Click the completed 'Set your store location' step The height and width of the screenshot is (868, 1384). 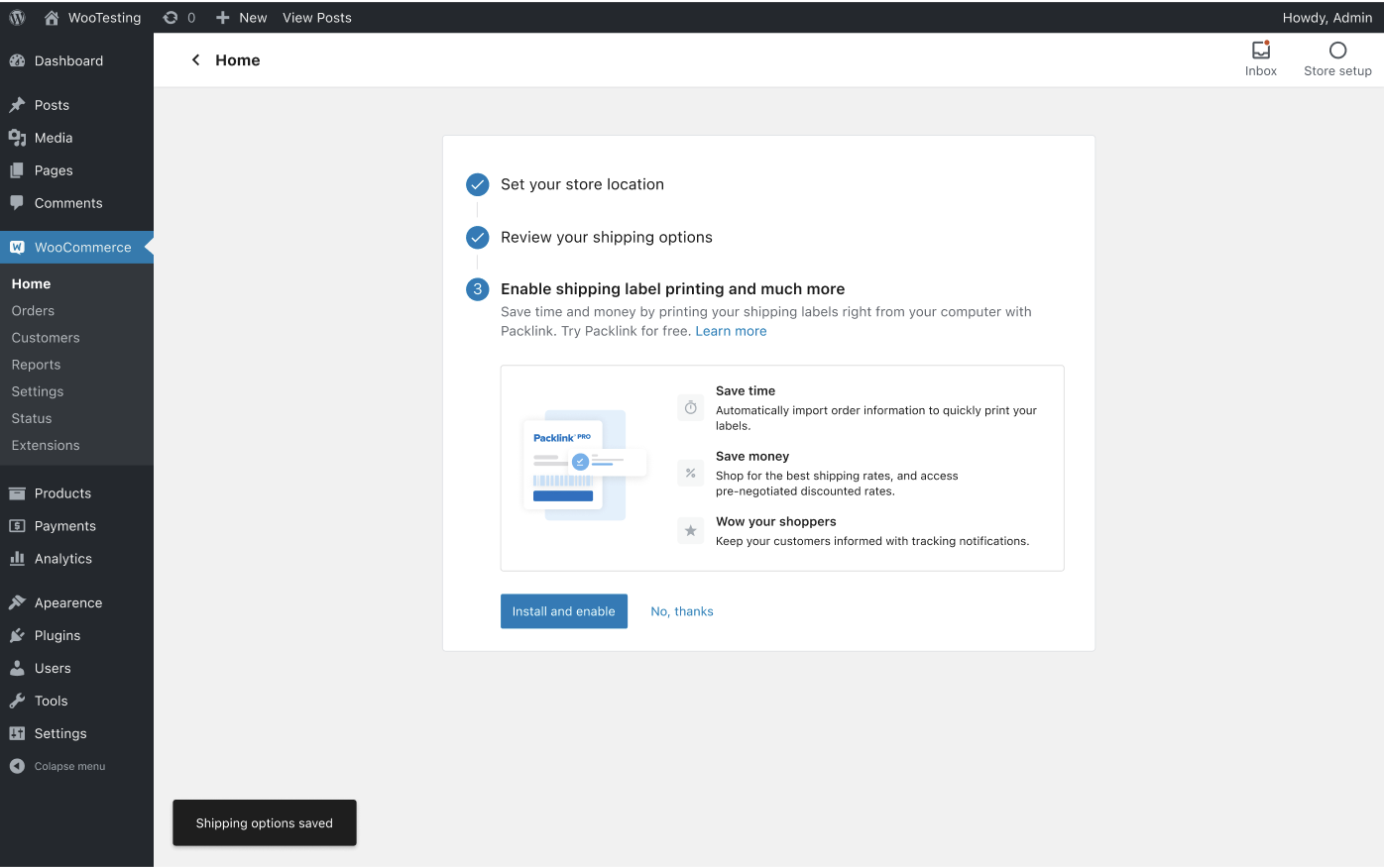coord(583,184)
